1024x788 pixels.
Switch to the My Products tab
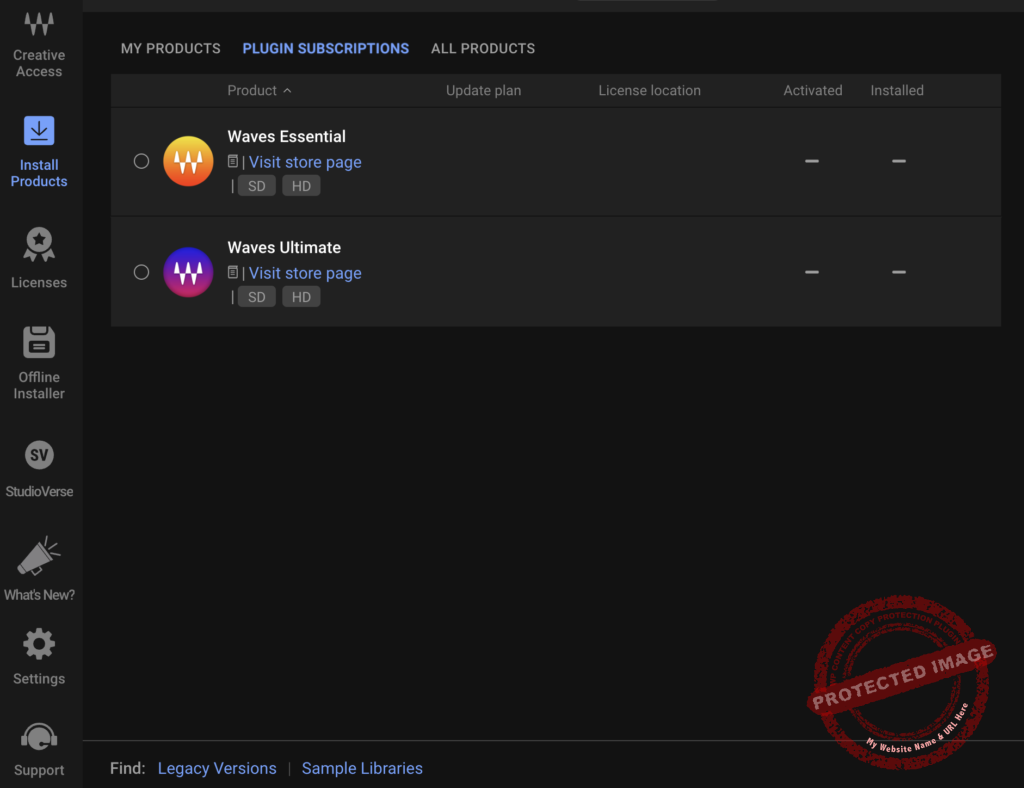coord(170,48)
